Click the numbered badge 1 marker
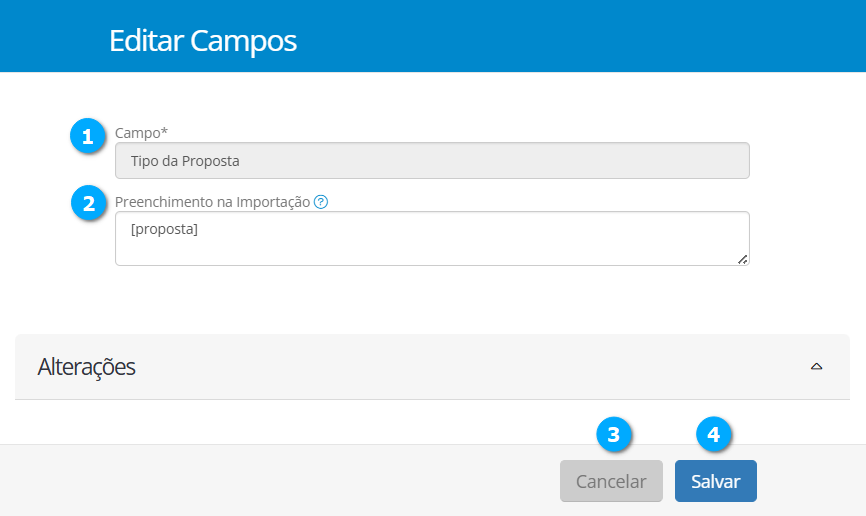The image size is (866, 516). point(88,136)
